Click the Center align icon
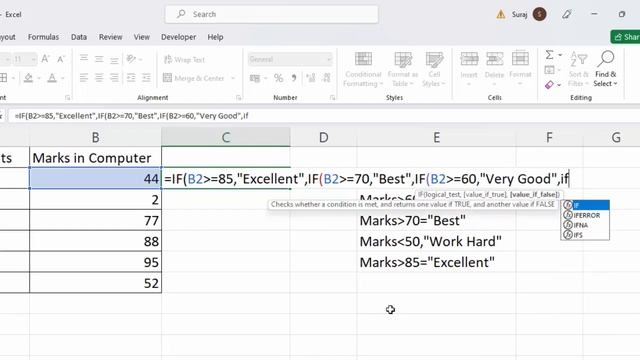Viewport: 640px width, 360px height. coord(99,78)
